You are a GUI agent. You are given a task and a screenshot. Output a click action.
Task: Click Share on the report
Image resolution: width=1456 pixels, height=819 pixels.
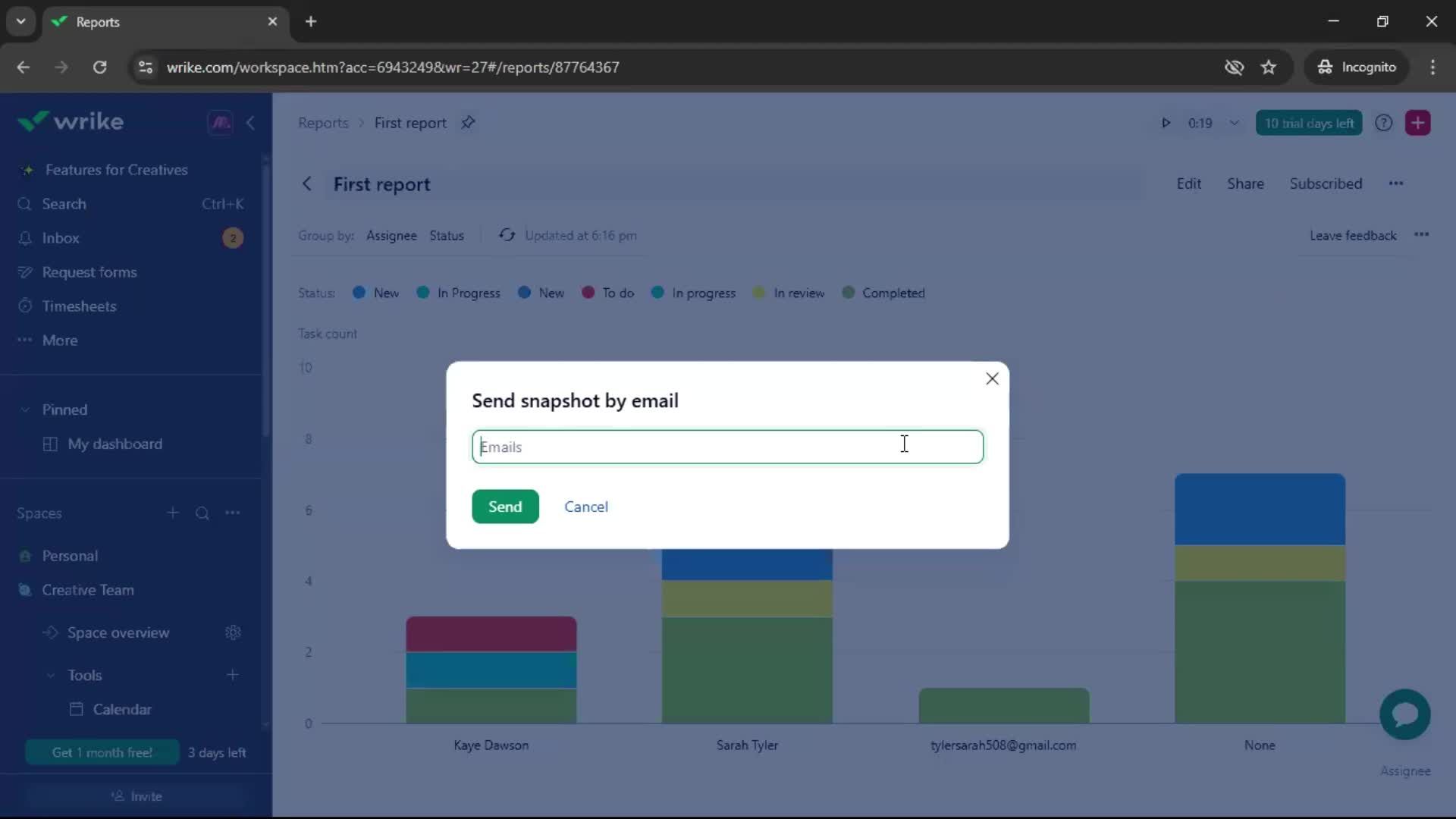point(1245,184)
